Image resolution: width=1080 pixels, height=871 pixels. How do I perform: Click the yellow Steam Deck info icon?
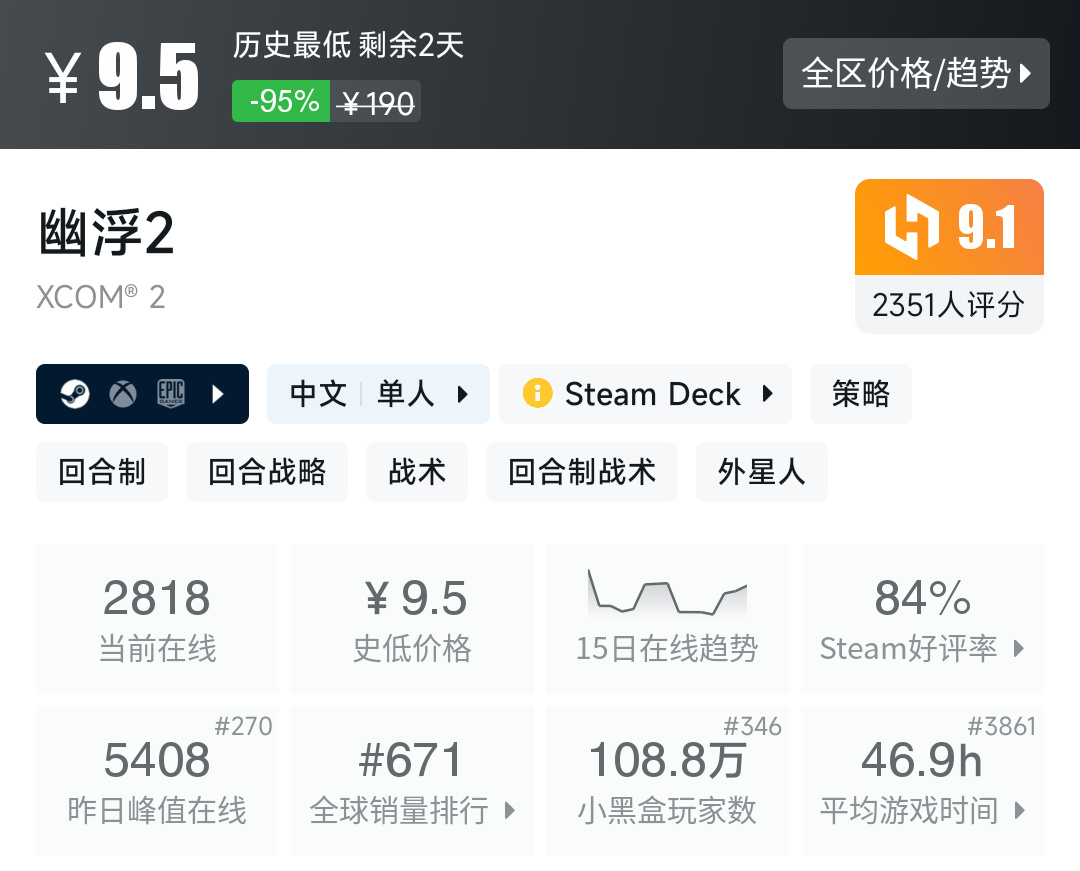tap(537, 394)
